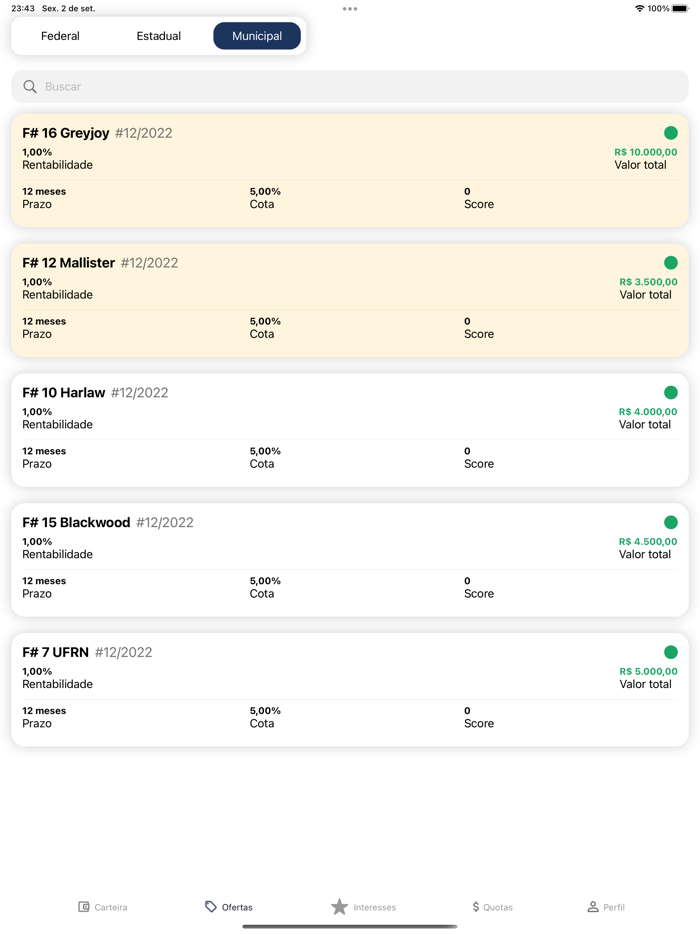Tap the R$ 4.500,00 total value

(x=647, y=542)
